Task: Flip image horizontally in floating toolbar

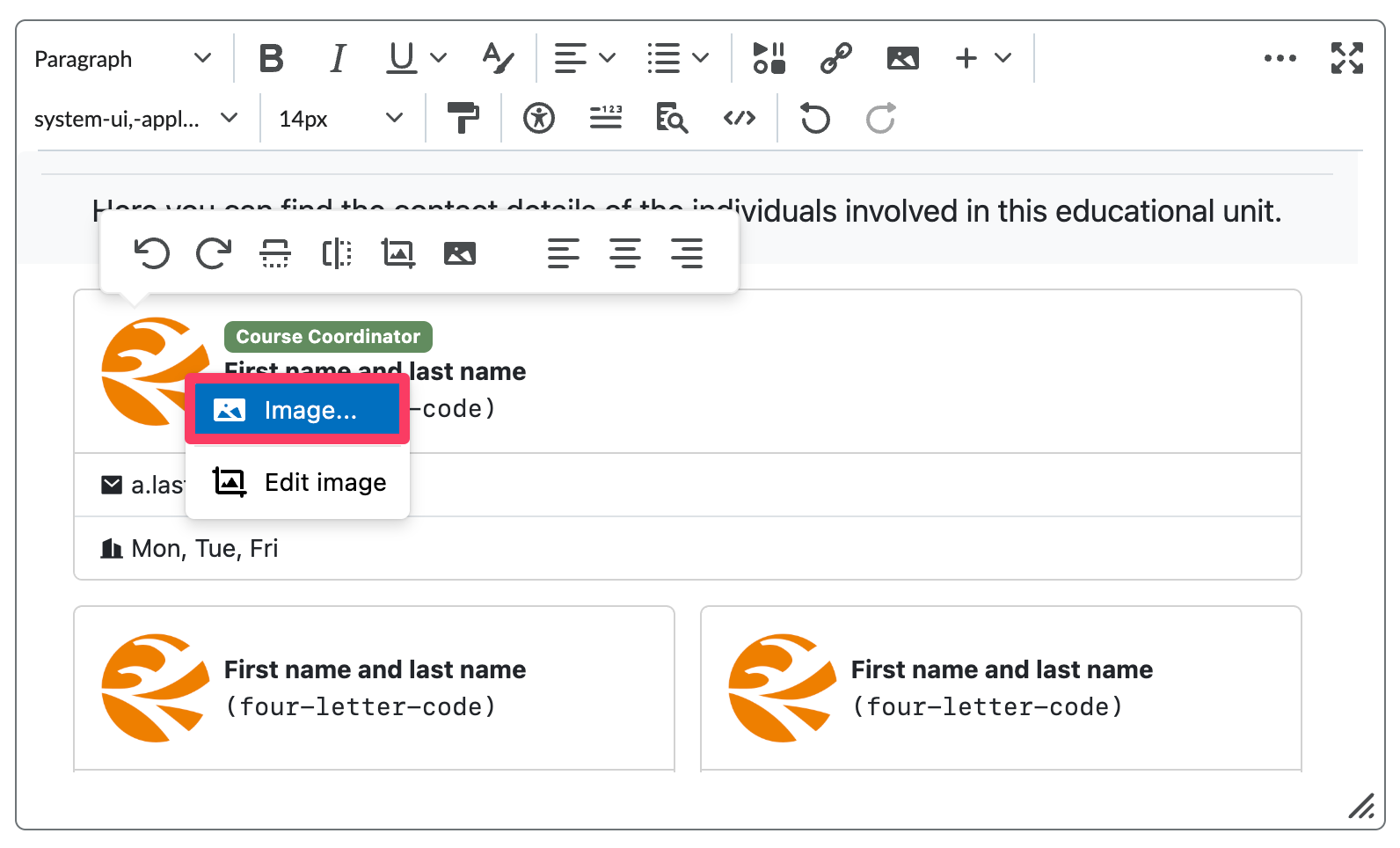Action: [336, 254]
